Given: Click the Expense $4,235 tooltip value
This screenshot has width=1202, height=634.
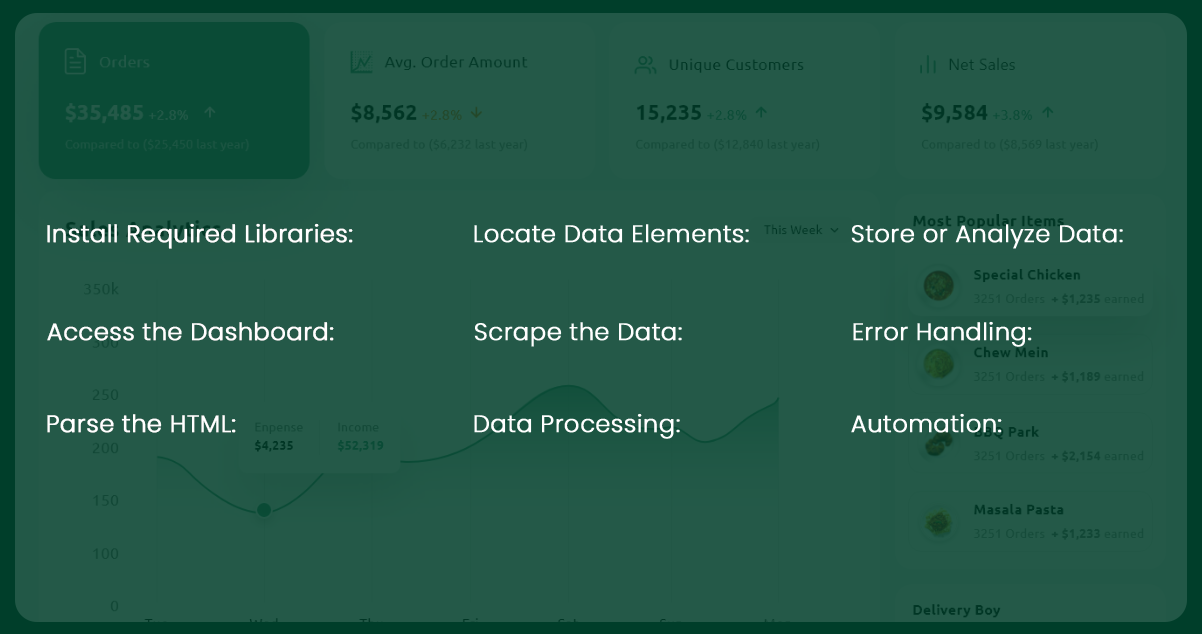Looking at the screenshot, I should (x=274, y=446).
